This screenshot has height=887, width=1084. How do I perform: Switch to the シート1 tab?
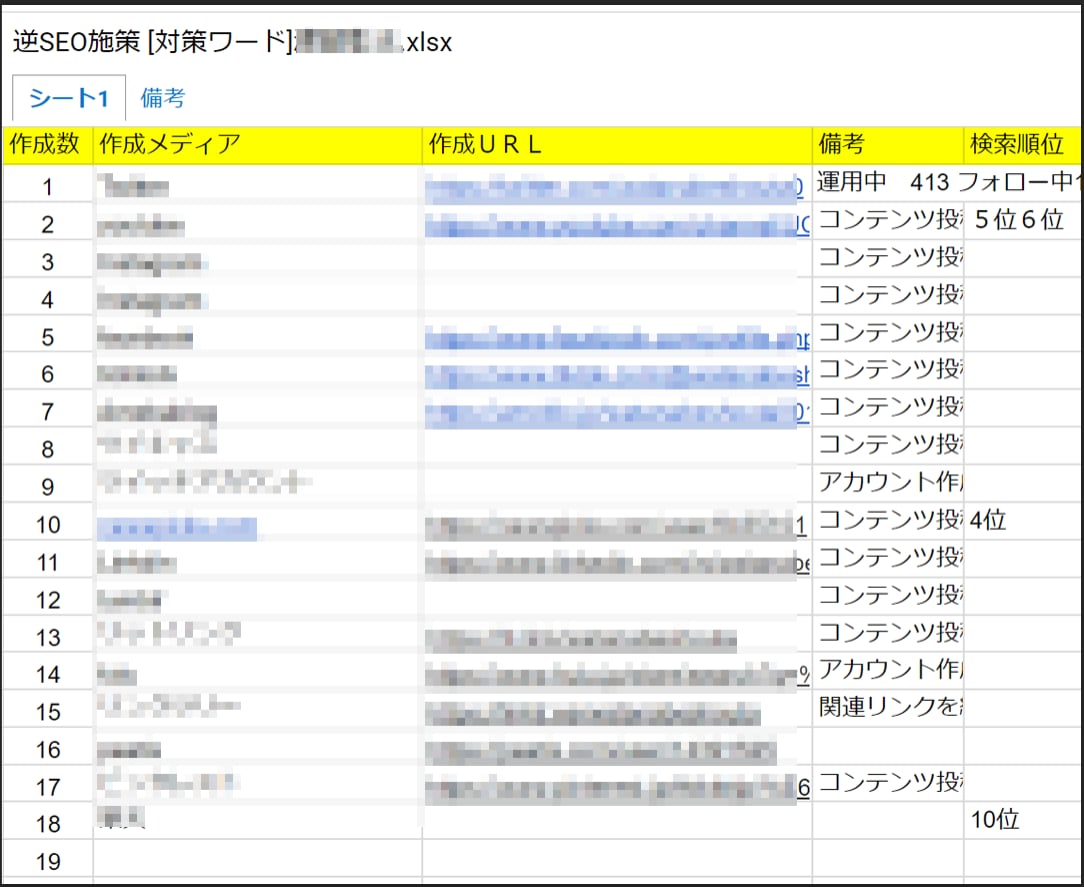[68, 97]
